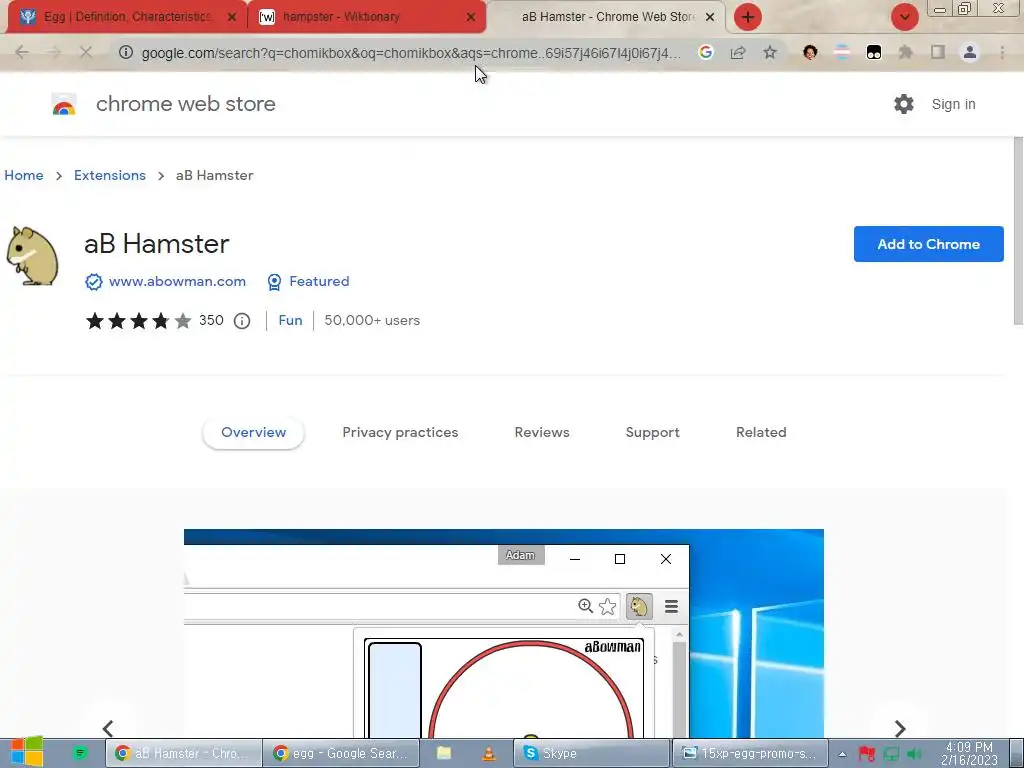Open the green notes app in taskbar
The height and width of the screenshot is (768, 1024).
(x=80, y=754)
